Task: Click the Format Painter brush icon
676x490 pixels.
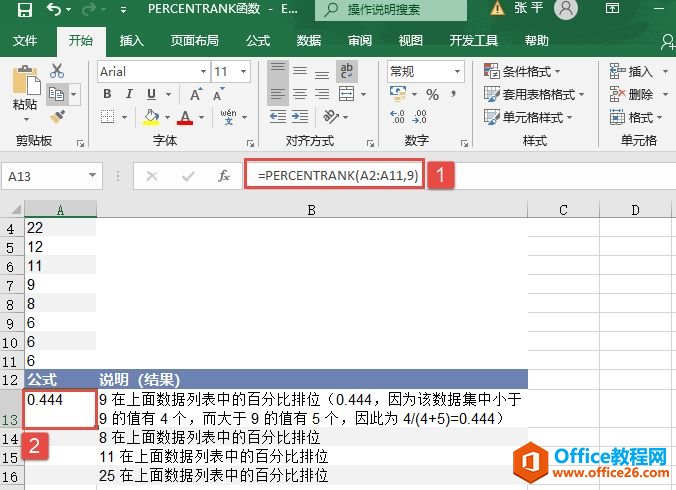Action: tap(57, 116)
